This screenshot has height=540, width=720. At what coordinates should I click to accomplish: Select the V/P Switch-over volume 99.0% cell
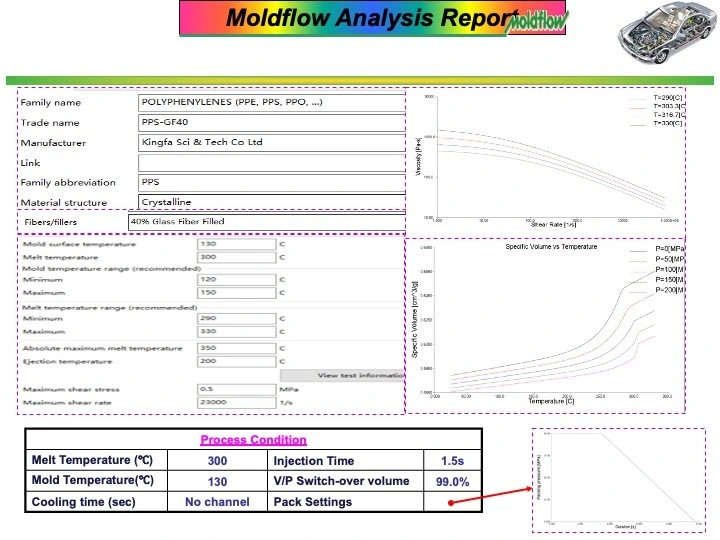click(x=454, y=481)
